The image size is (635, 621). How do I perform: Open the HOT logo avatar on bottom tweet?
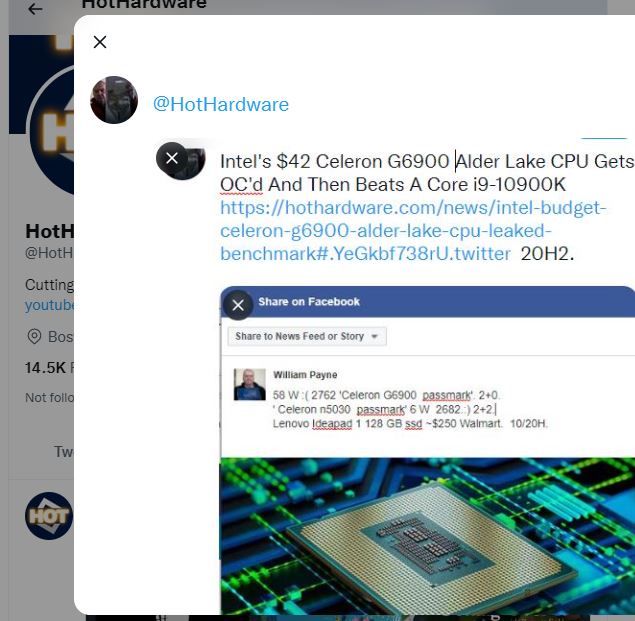click(x=49, y=516)
